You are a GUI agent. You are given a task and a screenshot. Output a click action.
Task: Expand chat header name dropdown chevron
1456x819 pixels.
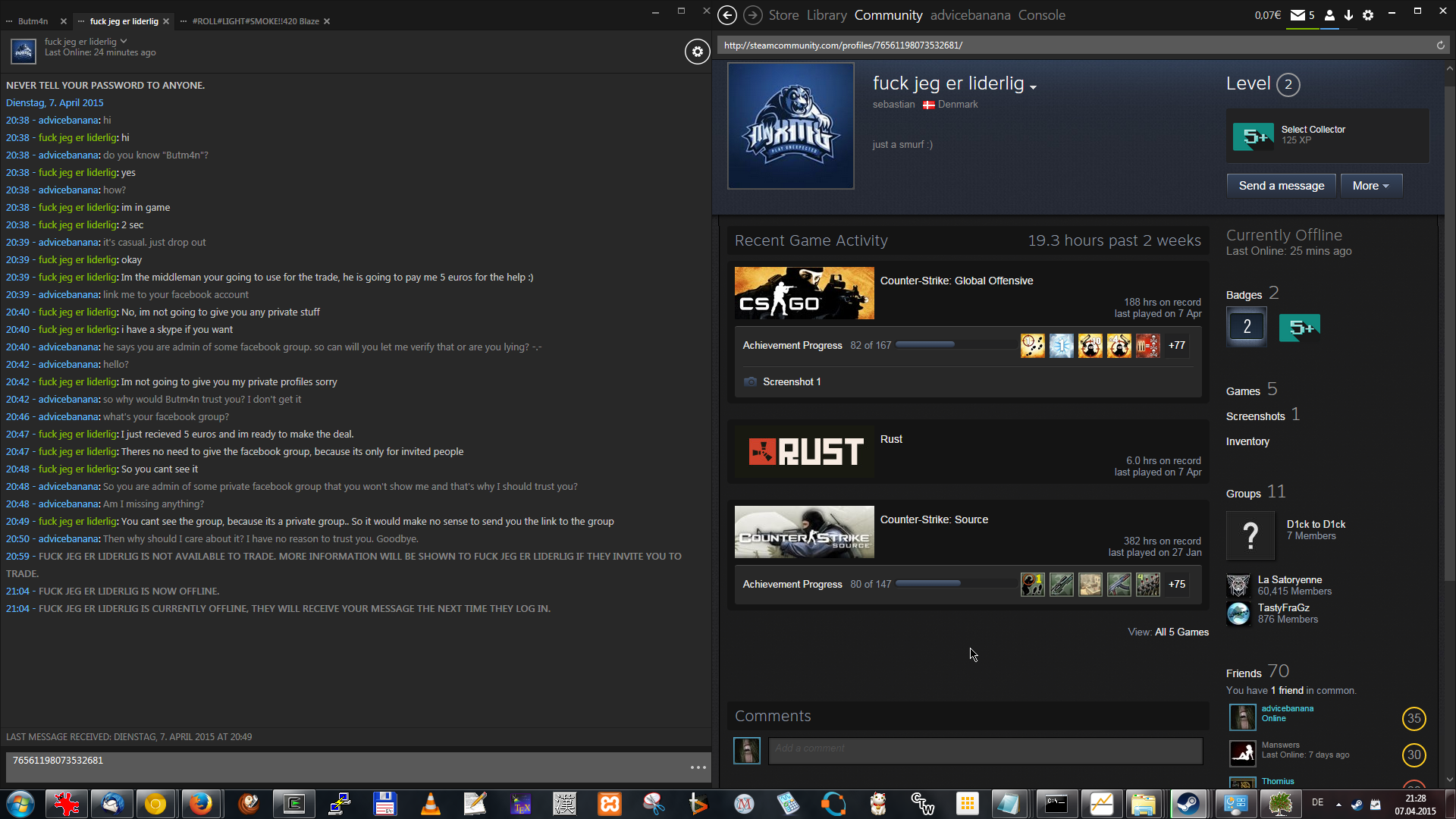pyautogui.click(x=124, y=42)
